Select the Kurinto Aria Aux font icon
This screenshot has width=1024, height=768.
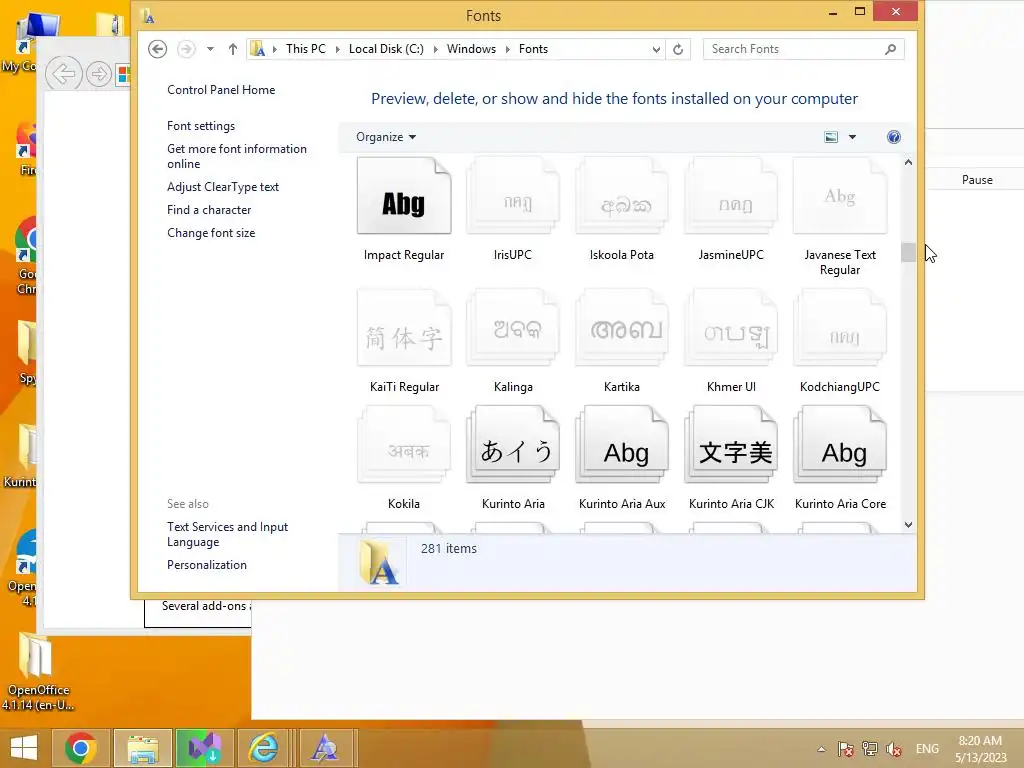pos(622,445)
